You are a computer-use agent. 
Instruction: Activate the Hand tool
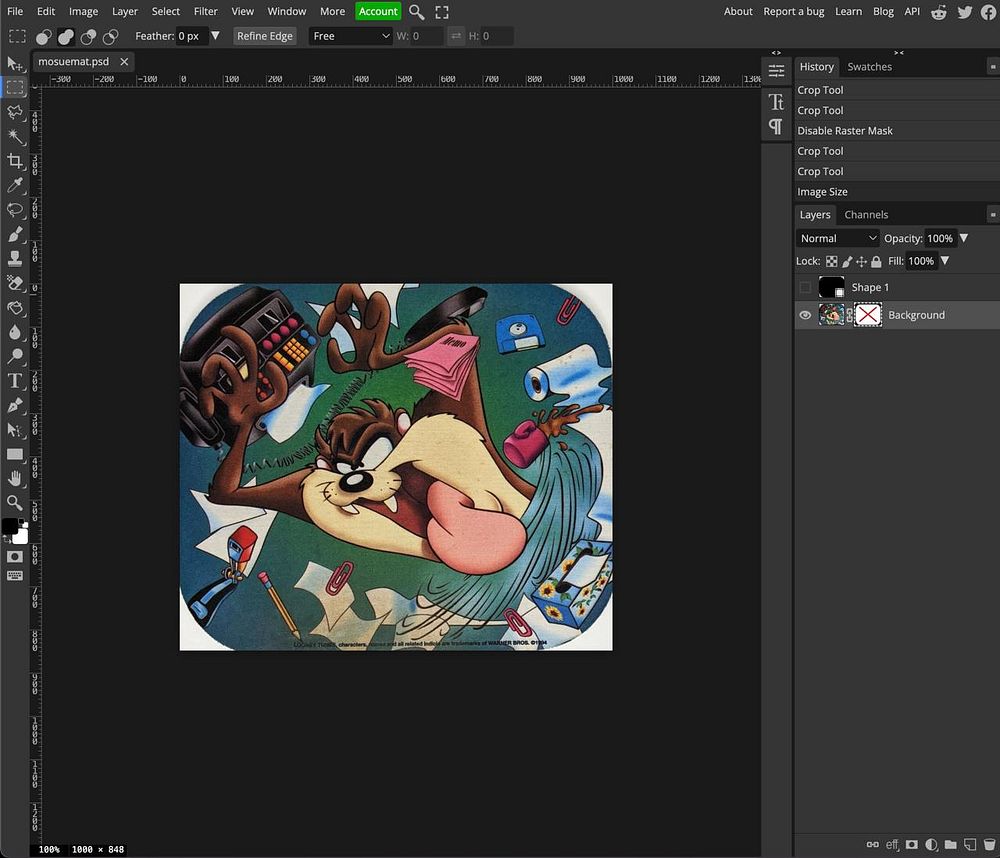coord(15,479)
